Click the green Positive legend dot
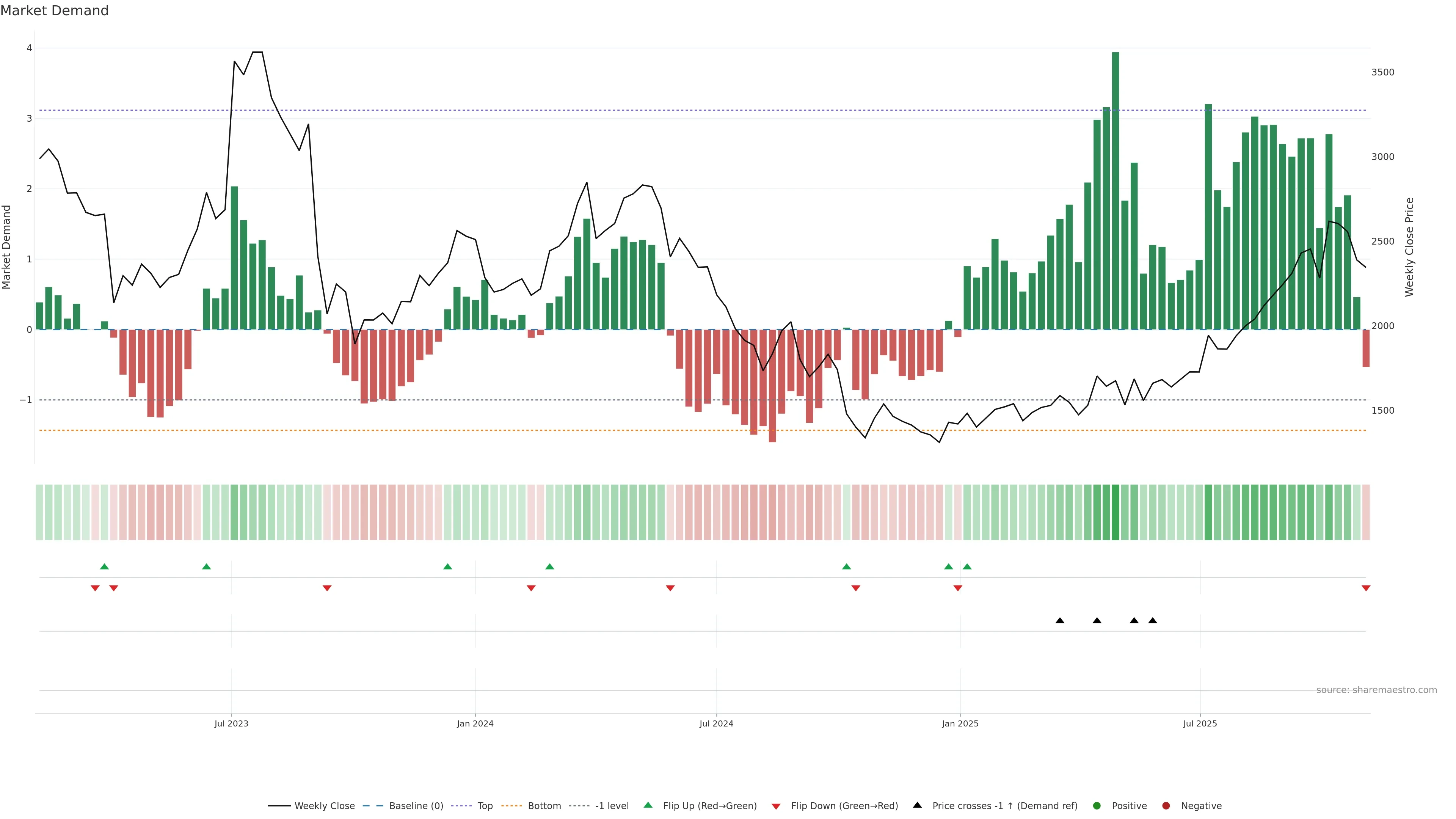The height and width of the screenshot is (819, 1456). 1097,805
